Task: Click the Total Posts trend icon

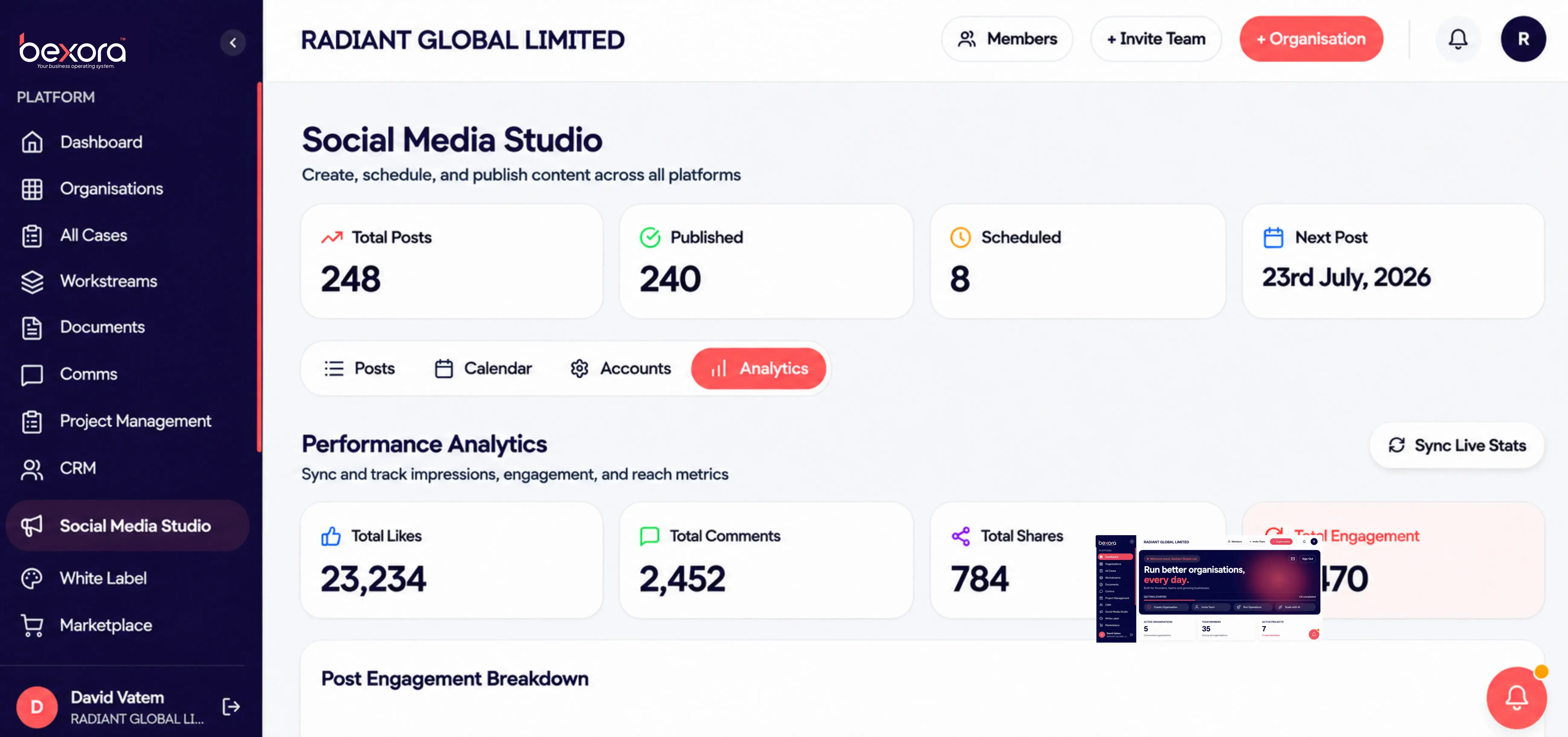Action: pos(332,237)
